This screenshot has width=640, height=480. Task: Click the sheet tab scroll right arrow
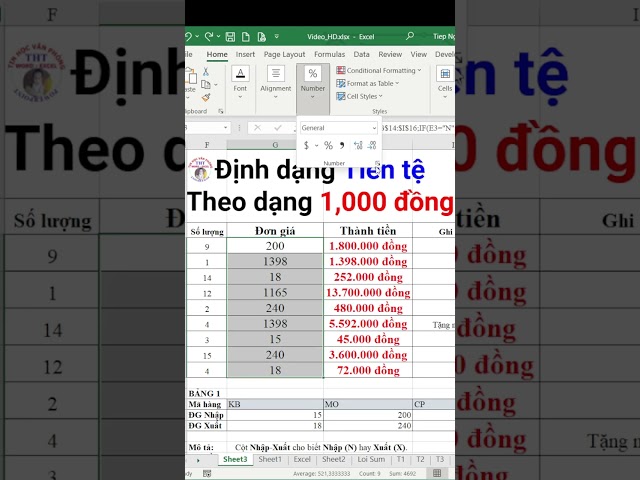tap(198, 460)
